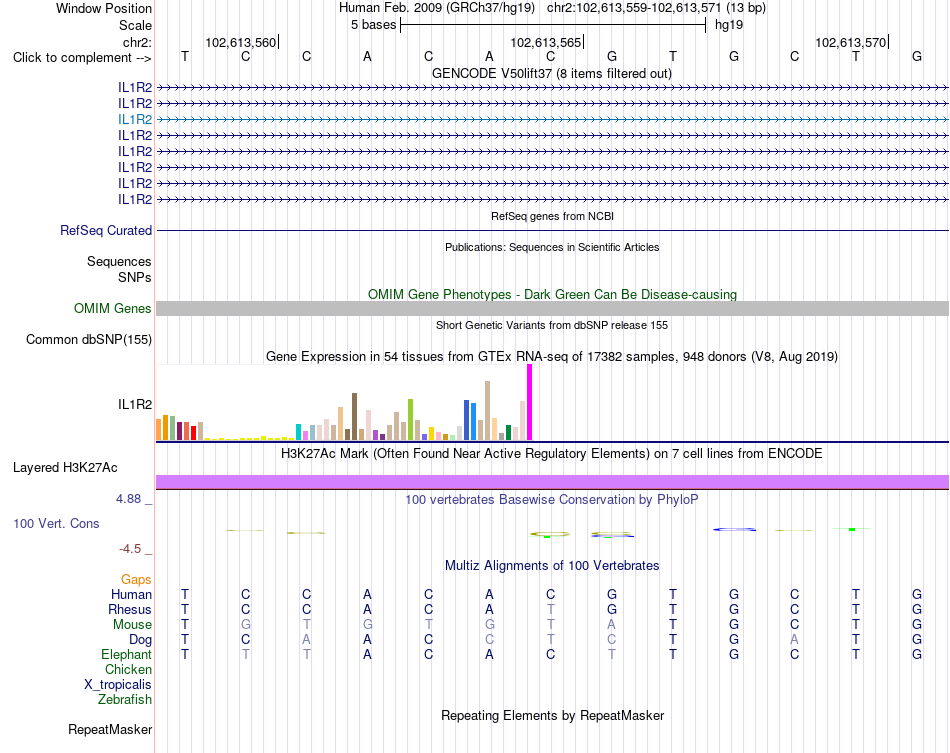950x753 pixels.
Task: Click the IL1R2 label beside the GTEx bar chart
Action: pyautogui.click(x=135, y=404)
